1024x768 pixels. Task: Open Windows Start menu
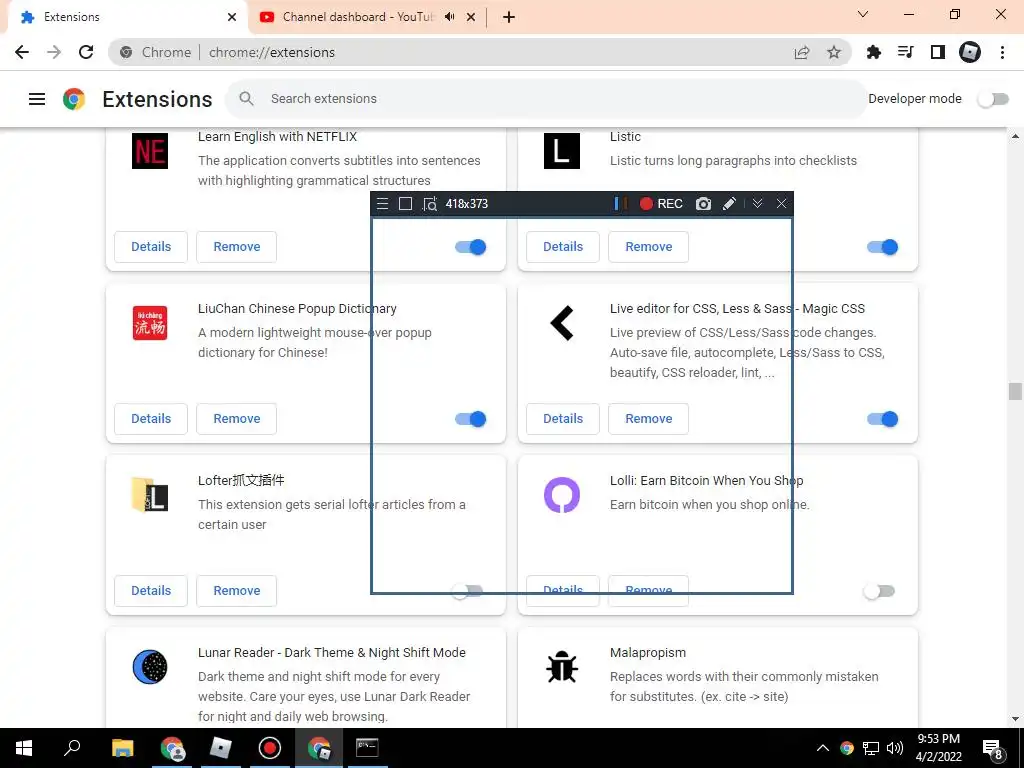[24, 748]
